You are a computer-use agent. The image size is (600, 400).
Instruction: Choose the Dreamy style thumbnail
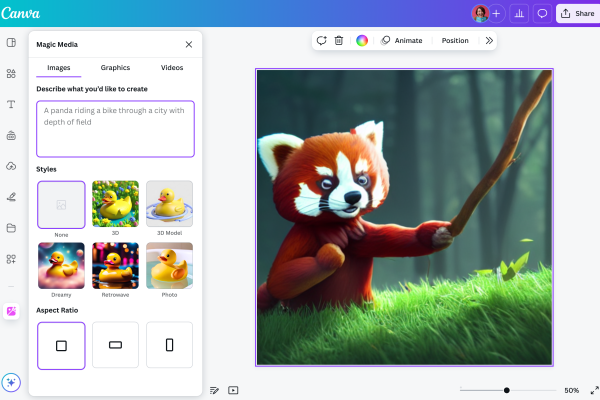[61, 266]
